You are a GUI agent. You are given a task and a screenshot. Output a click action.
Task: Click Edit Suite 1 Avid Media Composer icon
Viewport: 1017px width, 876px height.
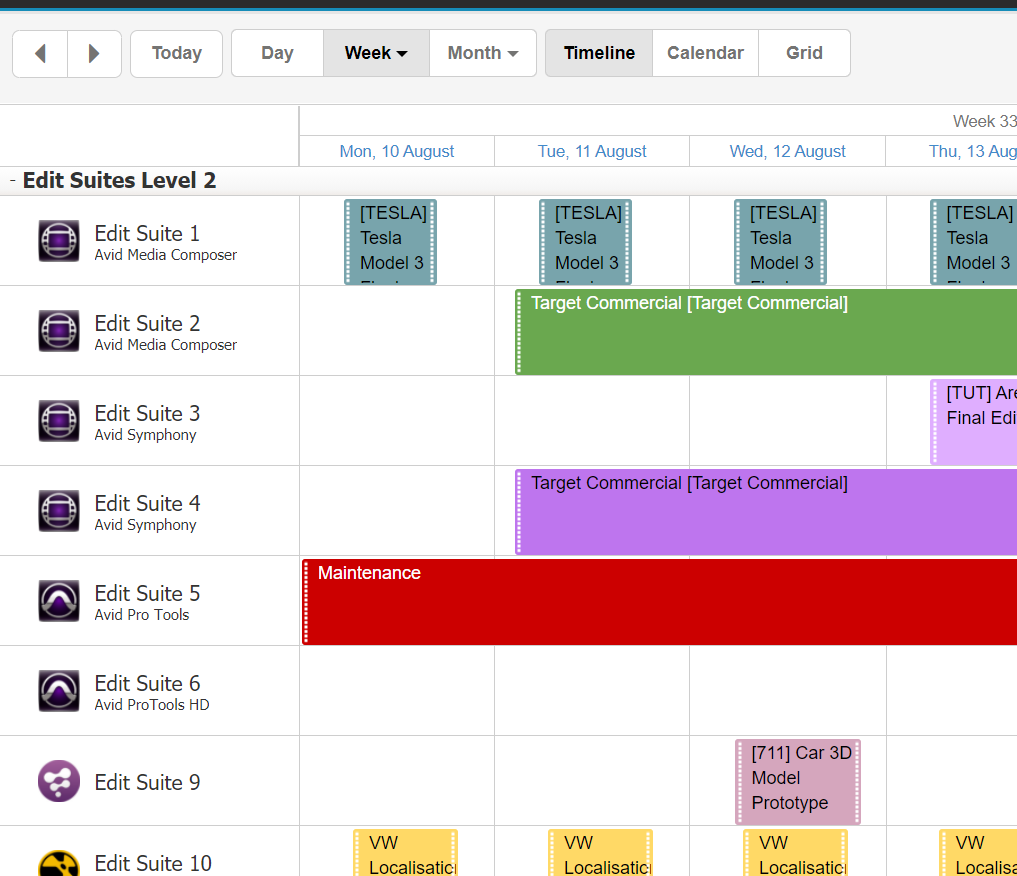[59, 241]
